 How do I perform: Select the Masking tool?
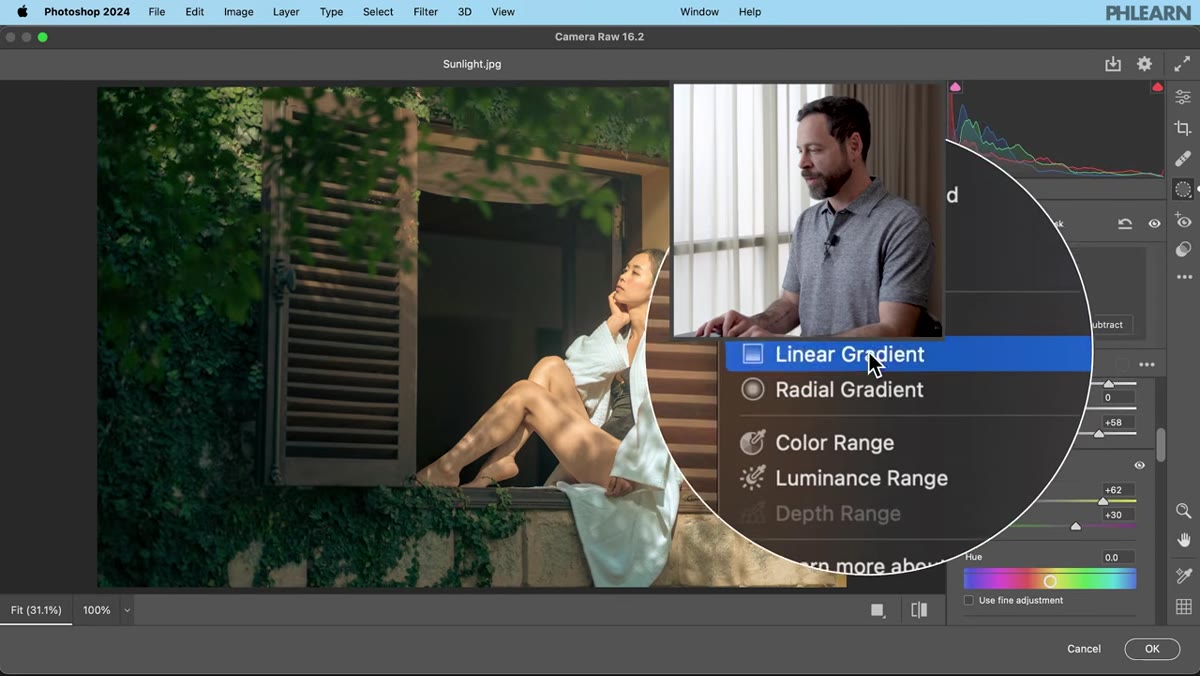(x=1183, y=189)
